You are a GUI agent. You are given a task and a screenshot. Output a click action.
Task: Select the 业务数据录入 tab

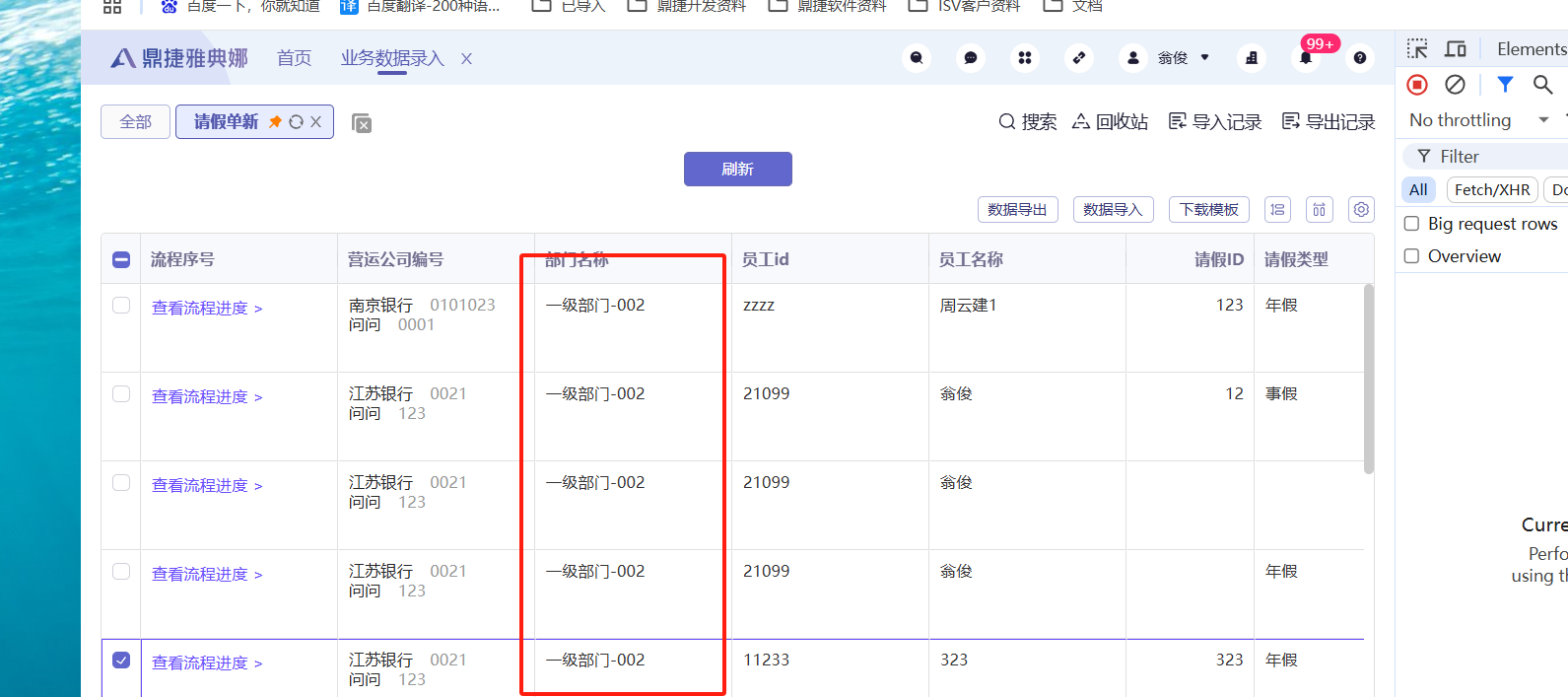(392, 58)
